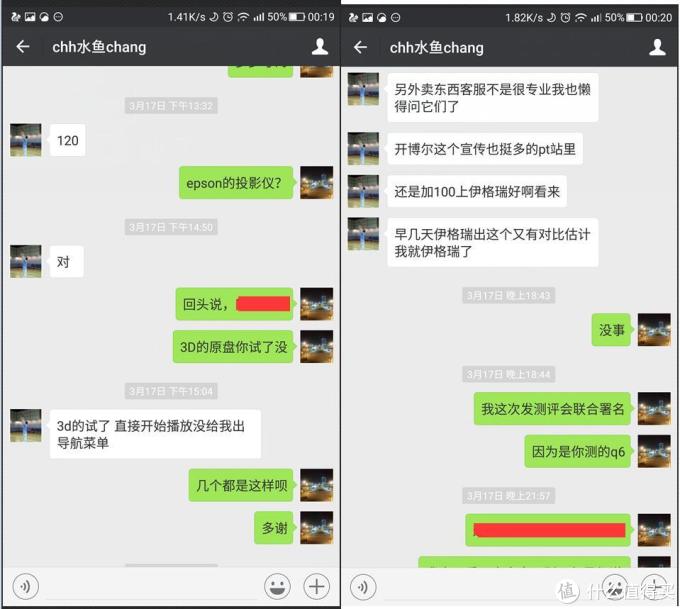This screenshot has height=609, width=680.
Task: Tap contact avatar beside '另外卖东西客服' message
Action: click(x=363, y=89)
